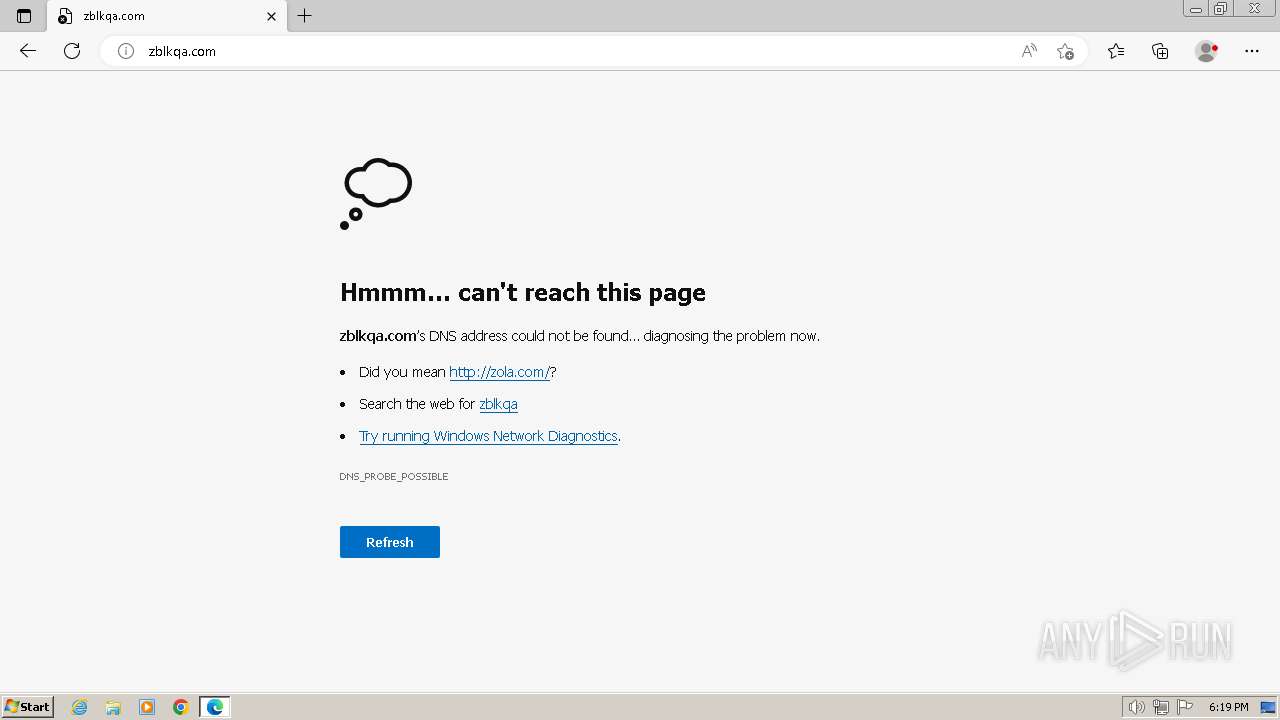This screenshot has width=1280, height=720.
Task: Select the "Hmmm... can't reach this page" heading
Action: [x=523, y=292]
